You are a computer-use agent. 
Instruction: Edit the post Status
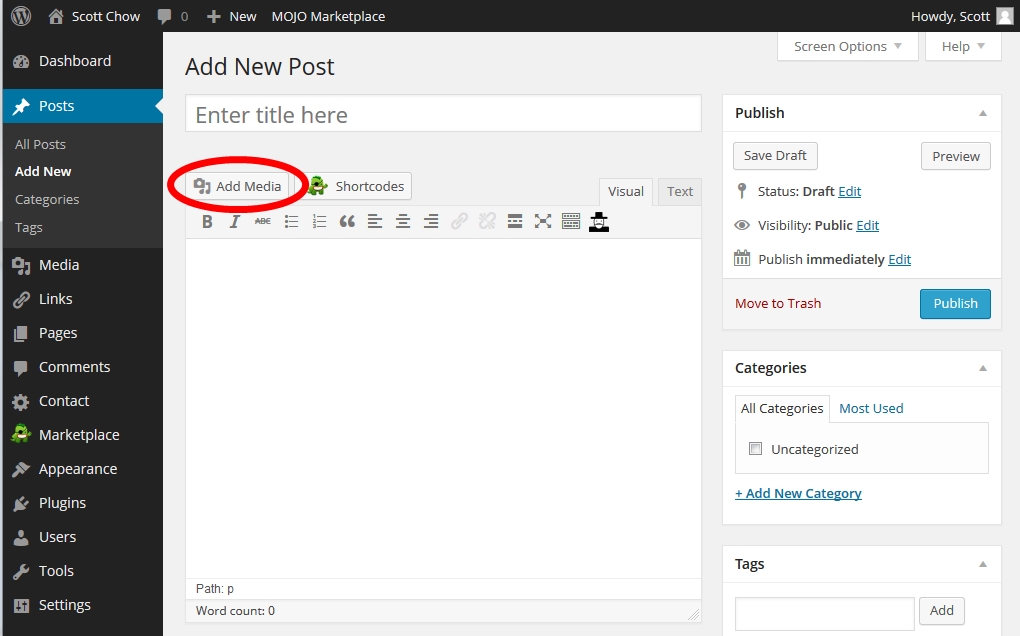point(850,191)
